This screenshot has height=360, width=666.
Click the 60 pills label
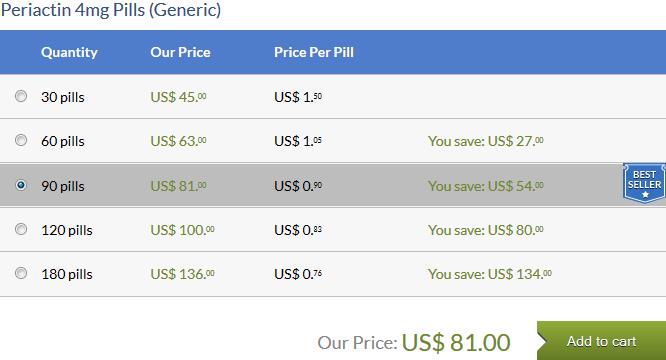tap(63, 141)
